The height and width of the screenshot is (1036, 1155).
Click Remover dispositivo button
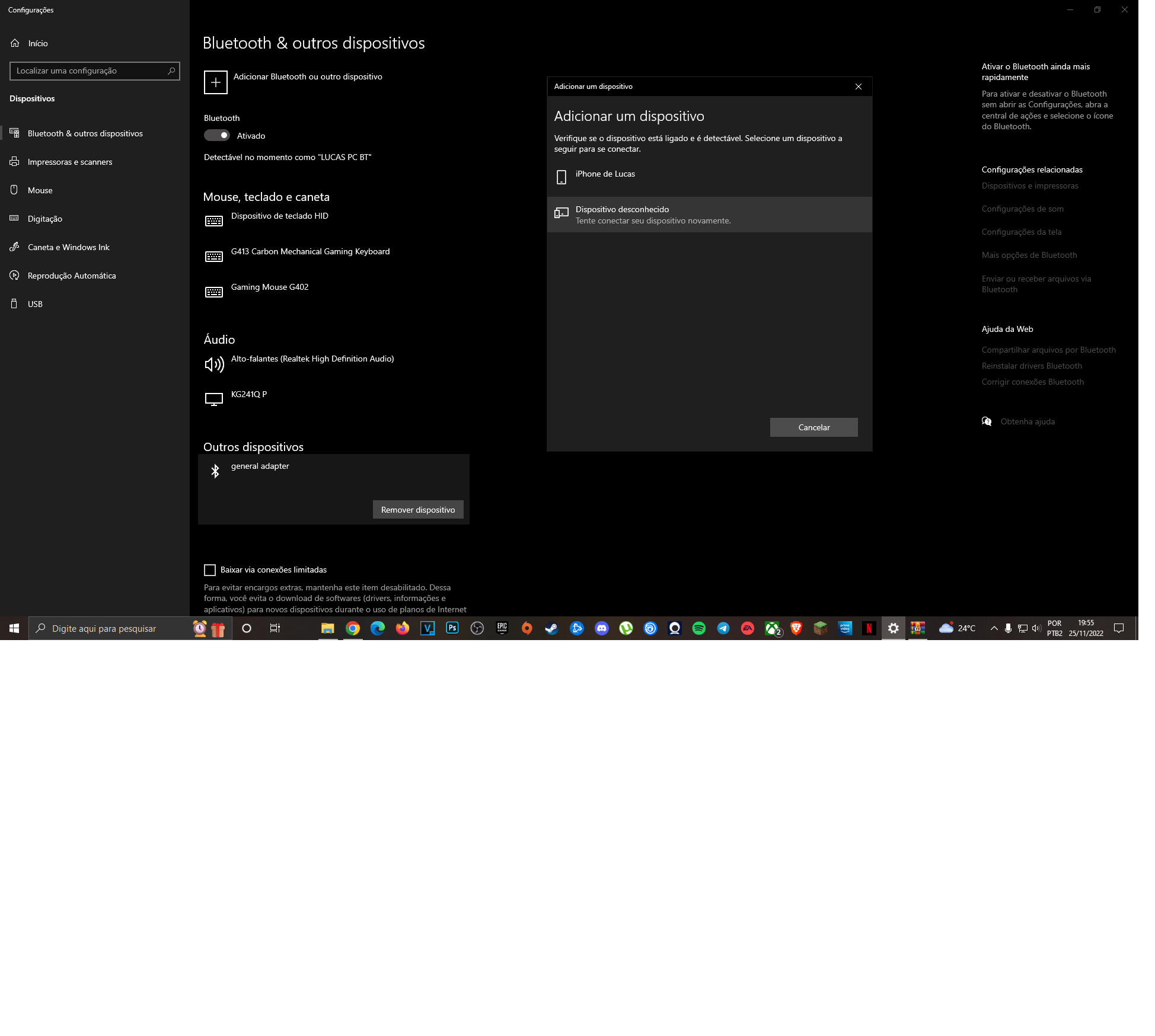point(418,510)
